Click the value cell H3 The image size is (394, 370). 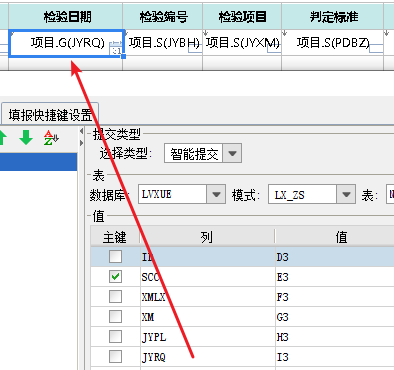(335, 337)
